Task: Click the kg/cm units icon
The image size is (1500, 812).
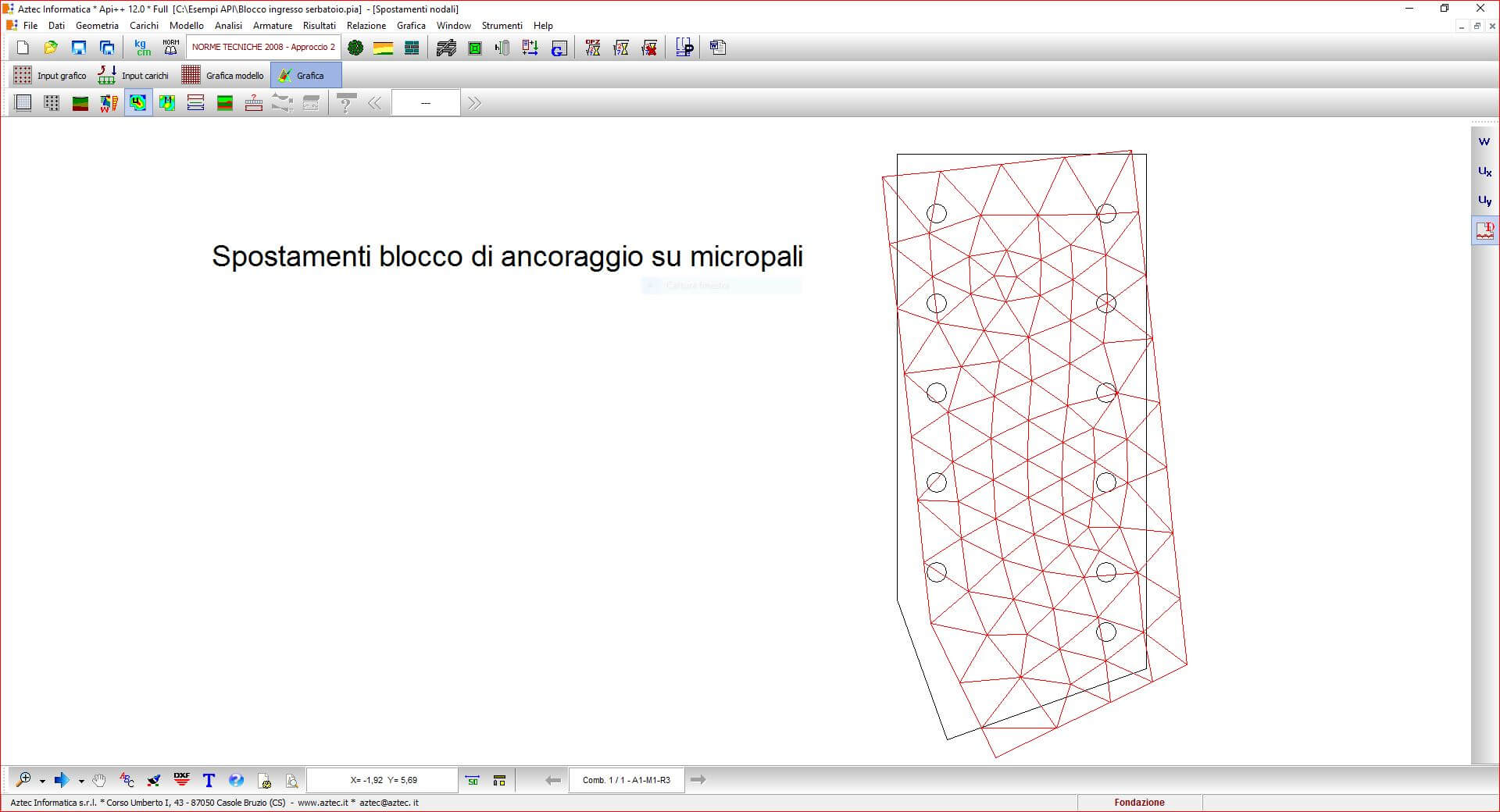Action: click(x=142, y=48)
